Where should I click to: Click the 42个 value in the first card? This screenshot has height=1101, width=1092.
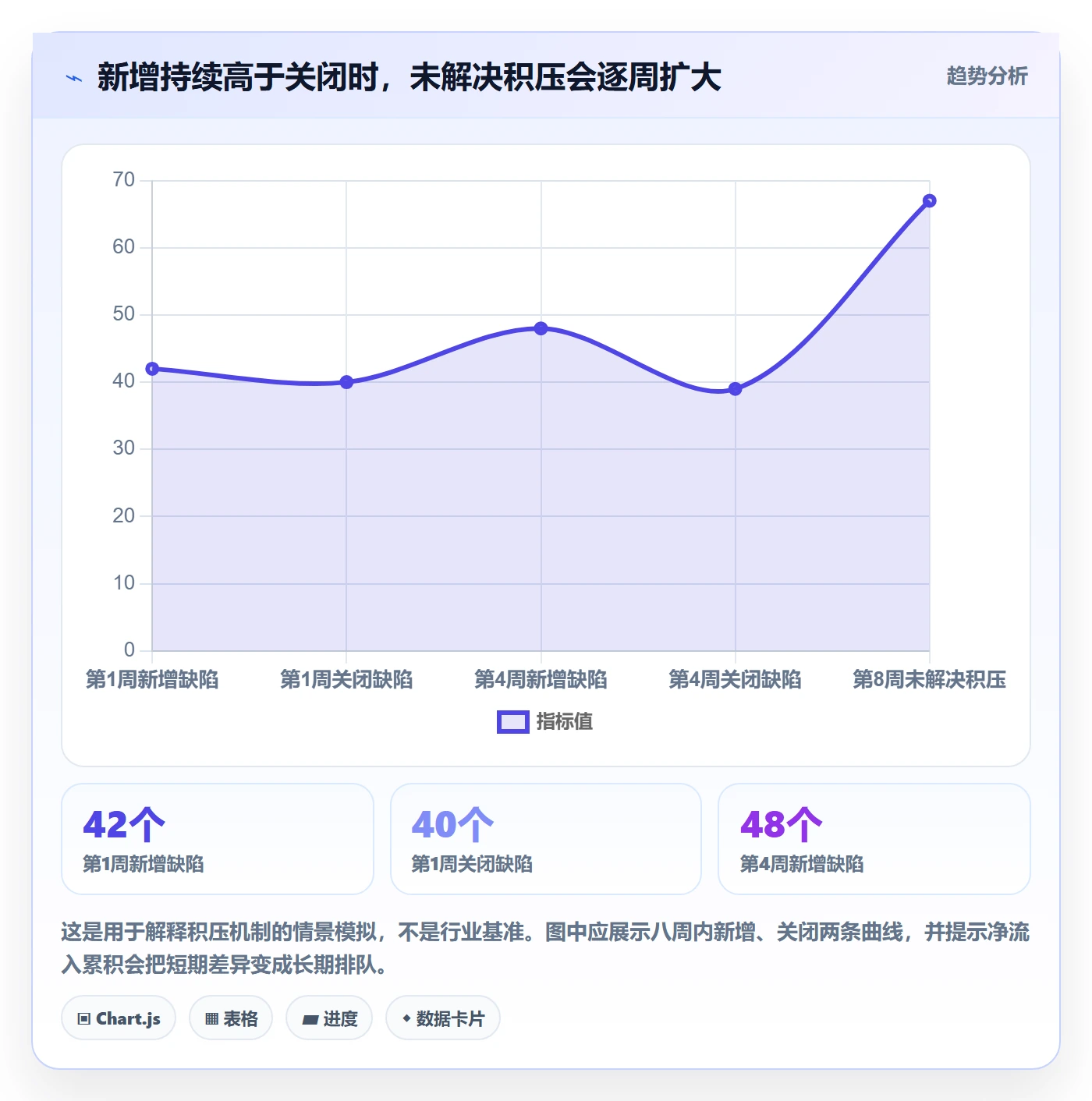(x=124, y=824)
